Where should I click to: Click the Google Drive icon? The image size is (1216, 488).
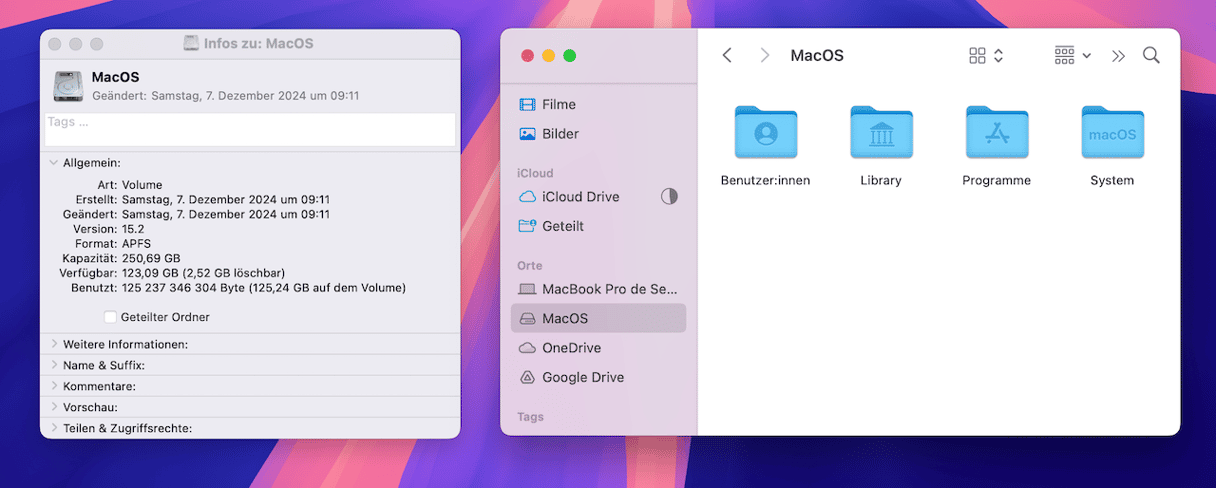[x=527, y=377]
